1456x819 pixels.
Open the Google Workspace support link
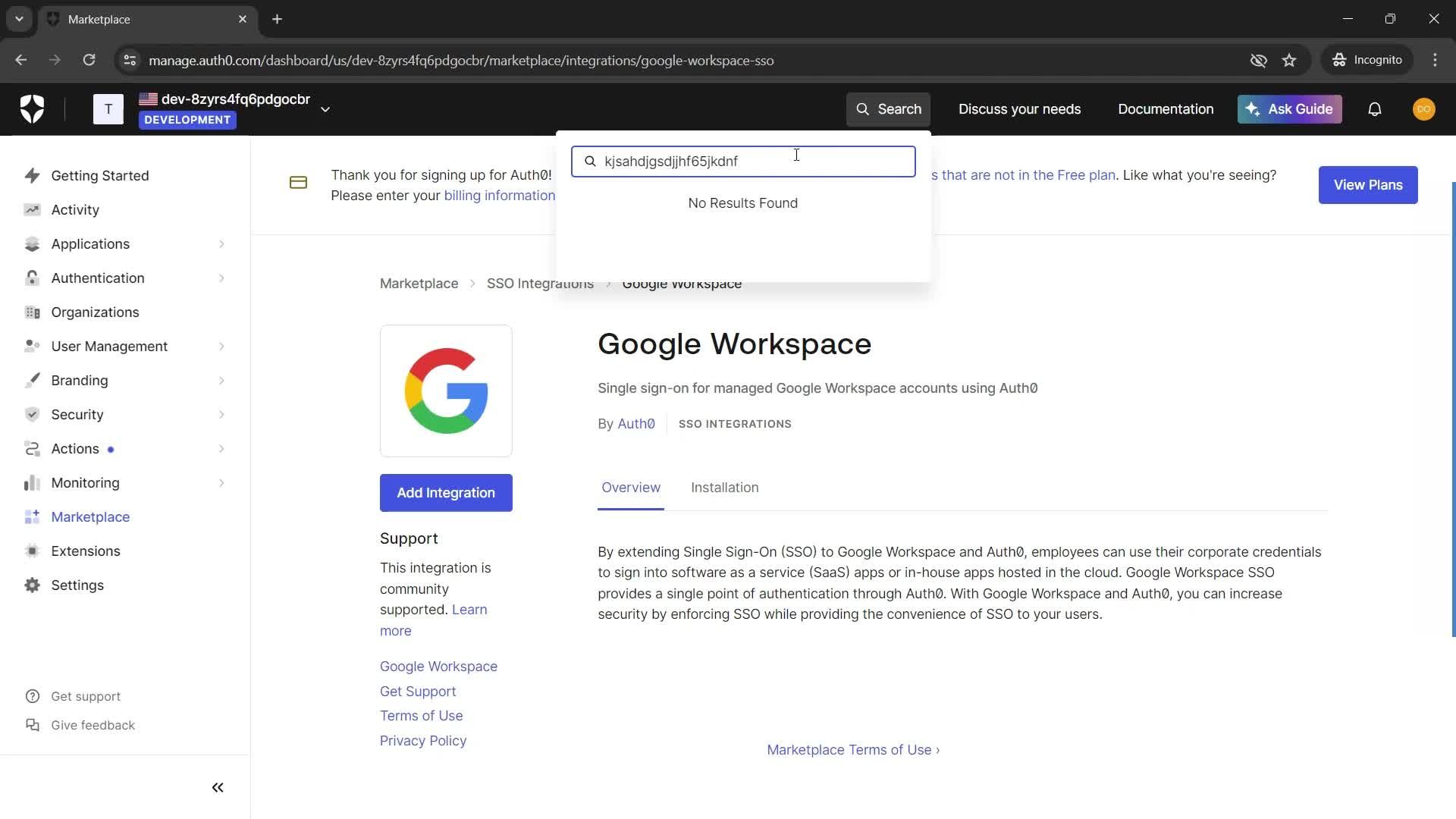click(x=438, y=667)
